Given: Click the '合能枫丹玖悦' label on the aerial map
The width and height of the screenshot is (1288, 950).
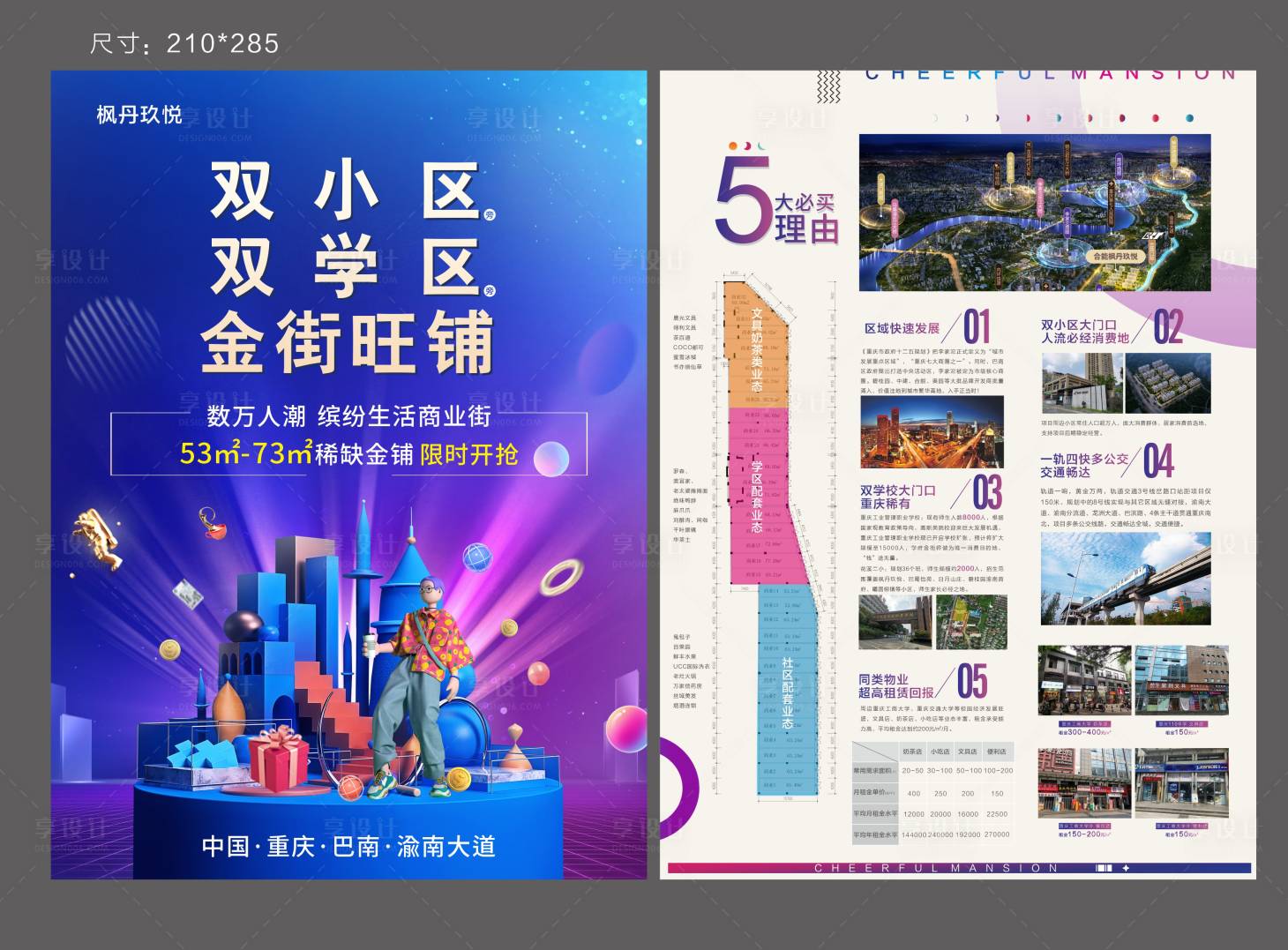Looking at the screenshot, I should 1116,256.
